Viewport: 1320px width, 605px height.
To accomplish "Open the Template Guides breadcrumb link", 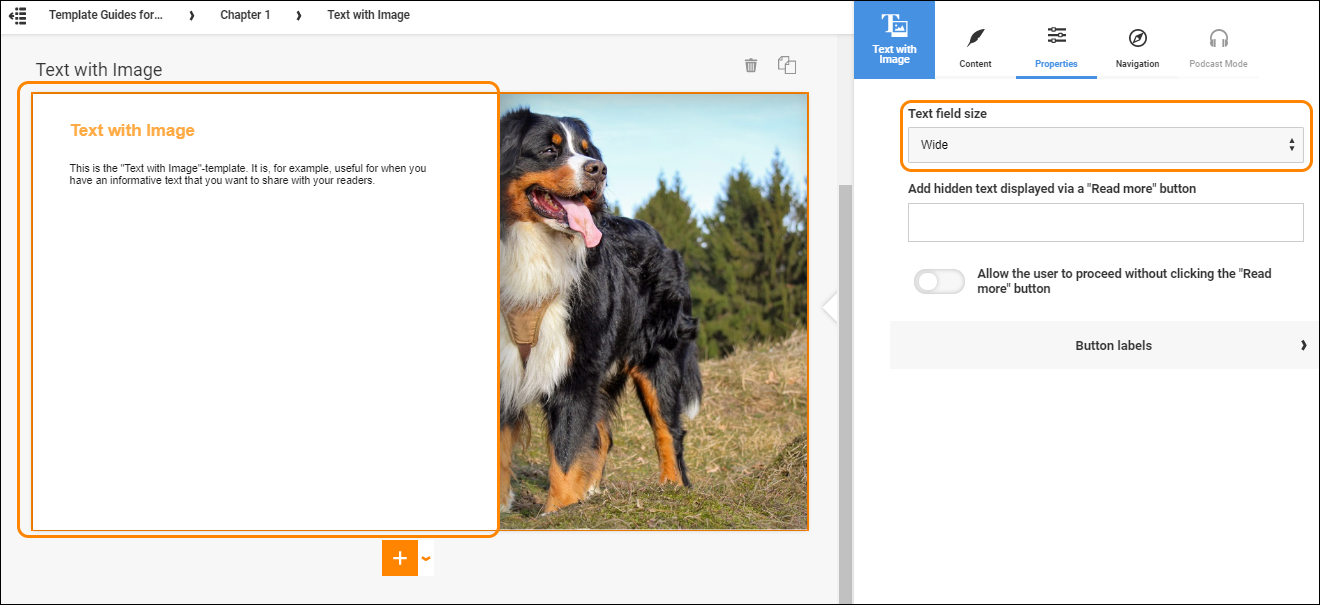I will tap(105, 15).
